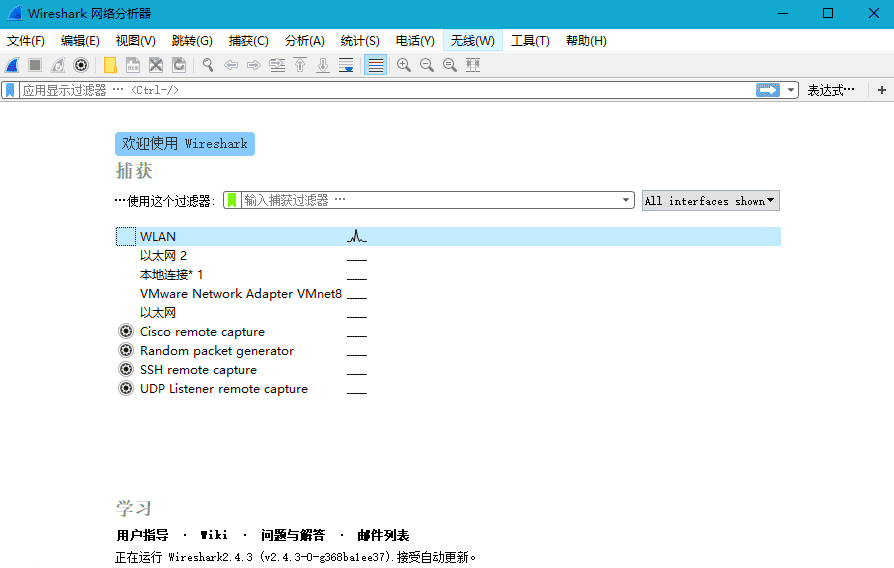Apply display filter with blue arrow
The width and height of the screenshot is (894, 568).
767,90
